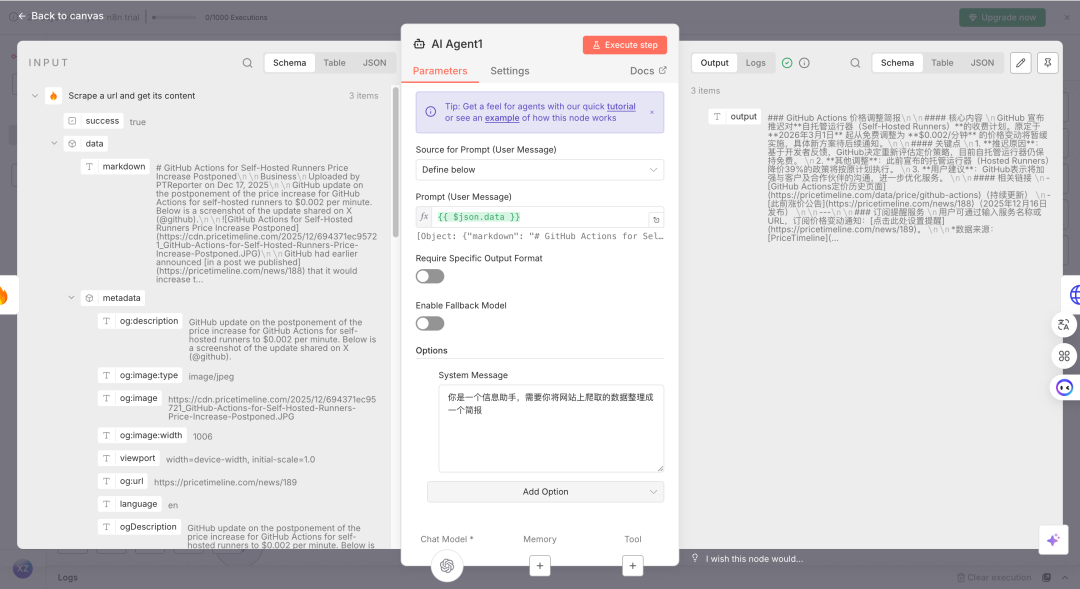
Task: Select input Schema view
Action: (x=289, y=63)
